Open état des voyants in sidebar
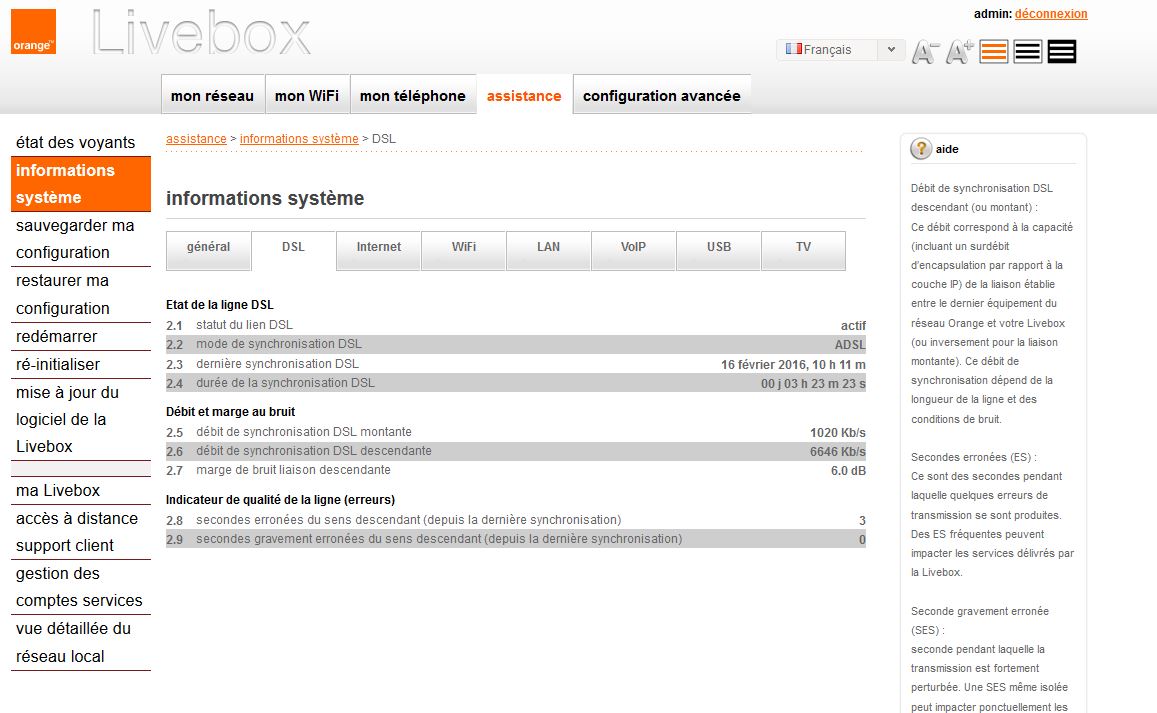1157x713 pixels. coord(75,143)
